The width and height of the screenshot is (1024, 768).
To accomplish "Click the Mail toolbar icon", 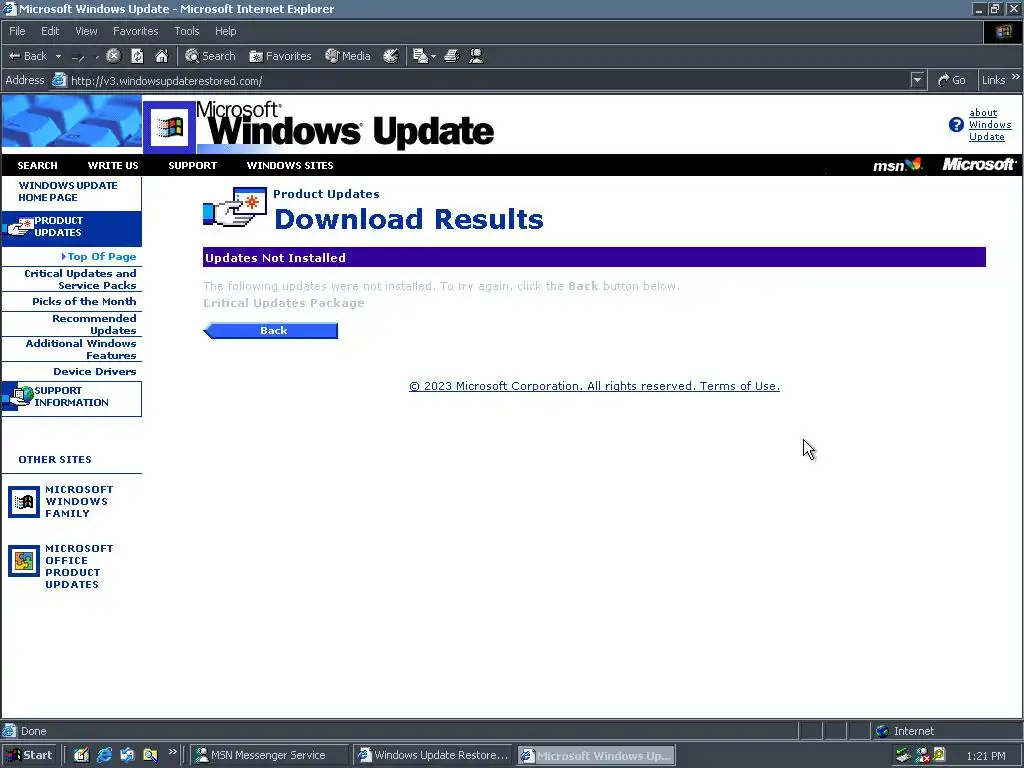I will tap(421, 56).
